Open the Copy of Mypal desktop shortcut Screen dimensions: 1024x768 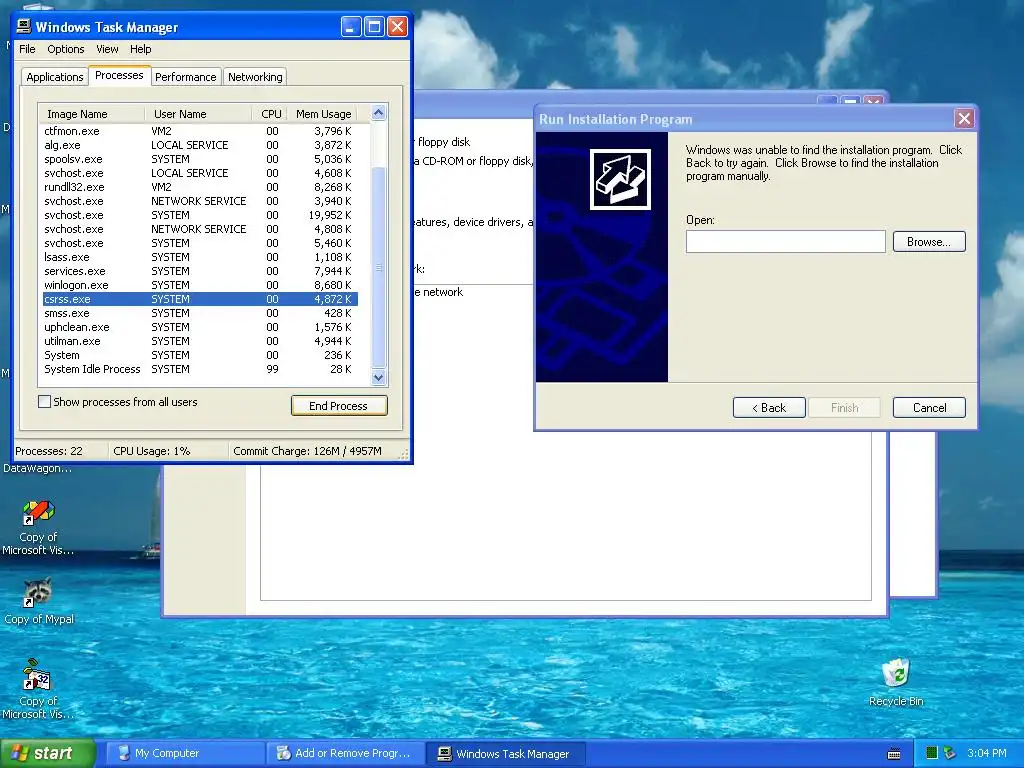[x=39, y=601]
